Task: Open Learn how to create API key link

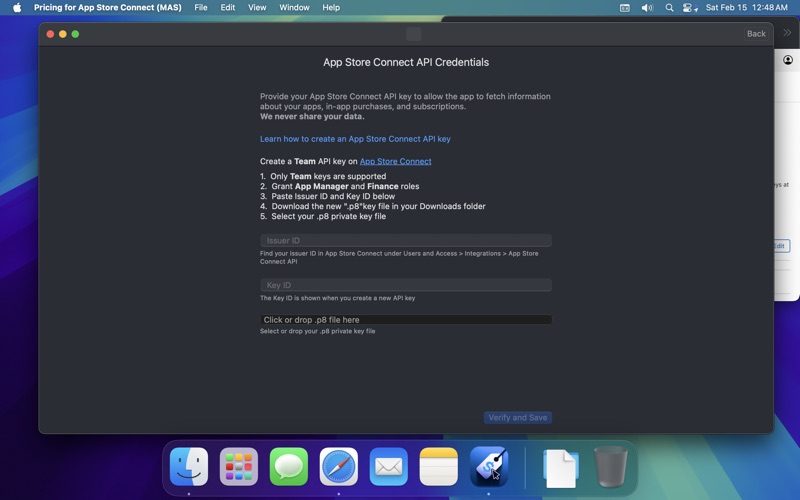Action: pyautogui.click(x=355, y=139)
